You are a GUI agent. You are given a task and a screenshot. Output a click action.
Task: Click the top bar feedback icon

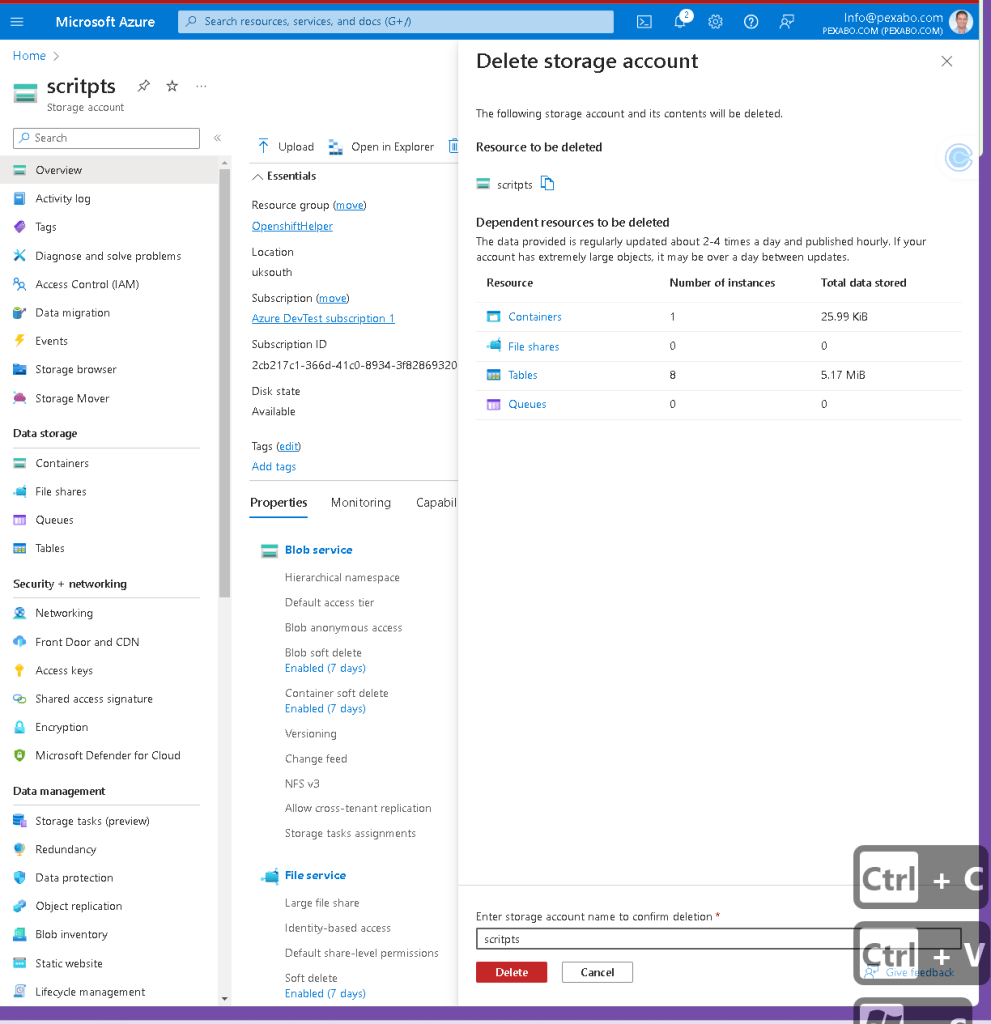pyautogui.click(x=787, y=22)
